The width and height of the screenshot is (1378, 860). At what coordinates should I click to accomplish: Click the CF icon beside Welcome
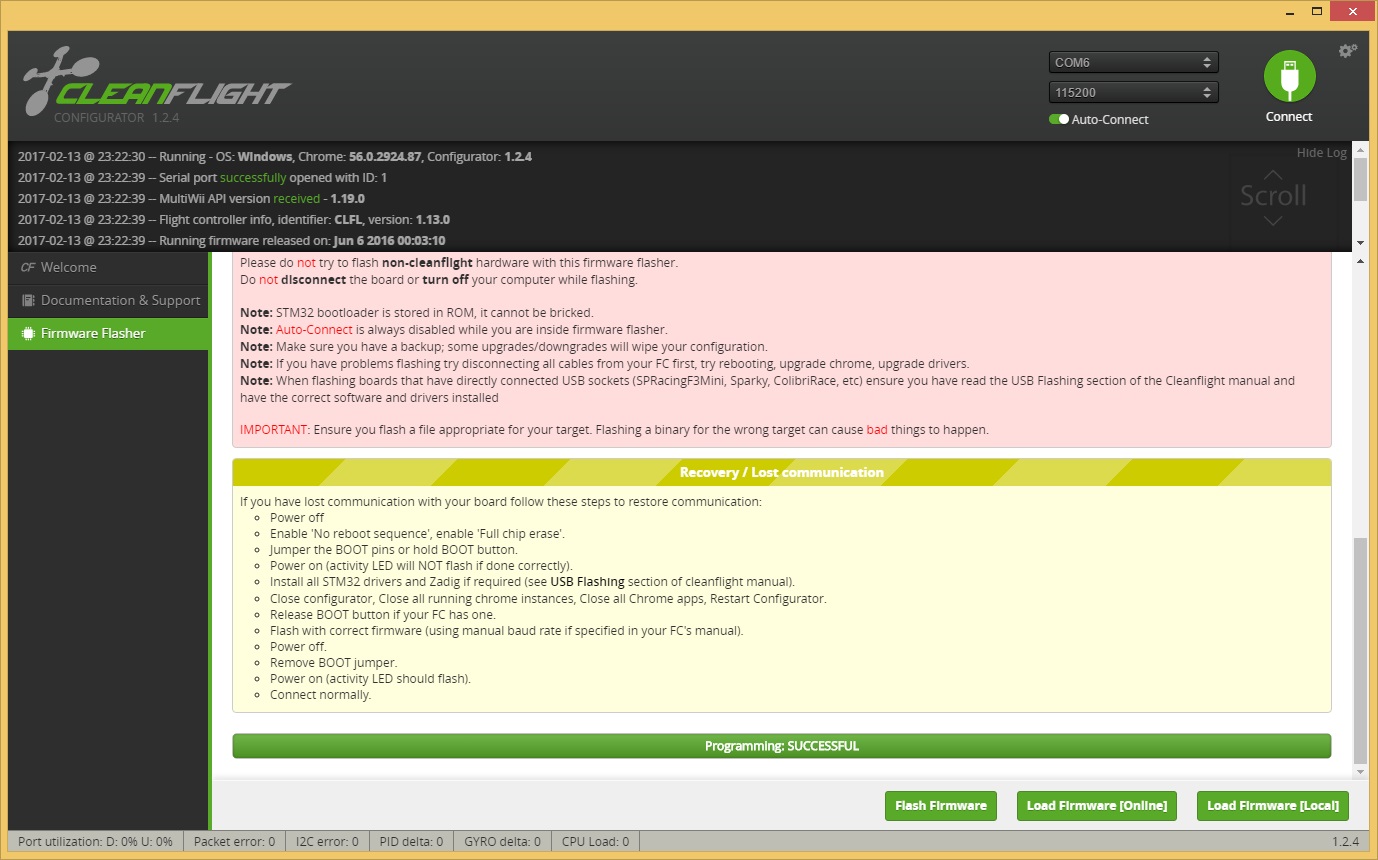click(28, 267)
